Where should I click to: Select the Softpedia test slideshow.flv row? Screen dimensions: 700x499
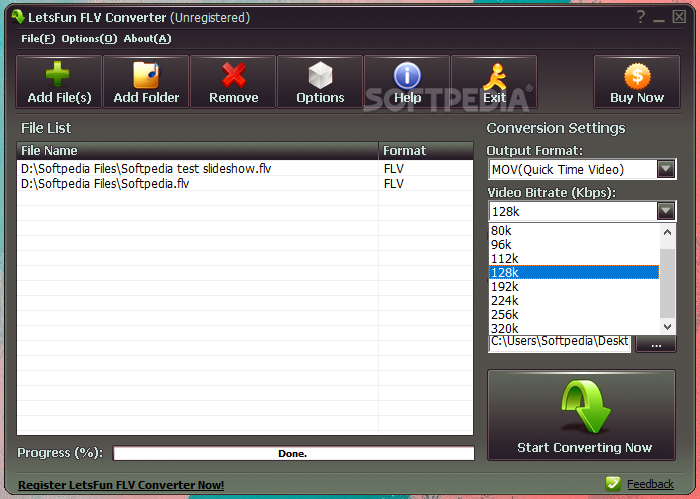245,168
